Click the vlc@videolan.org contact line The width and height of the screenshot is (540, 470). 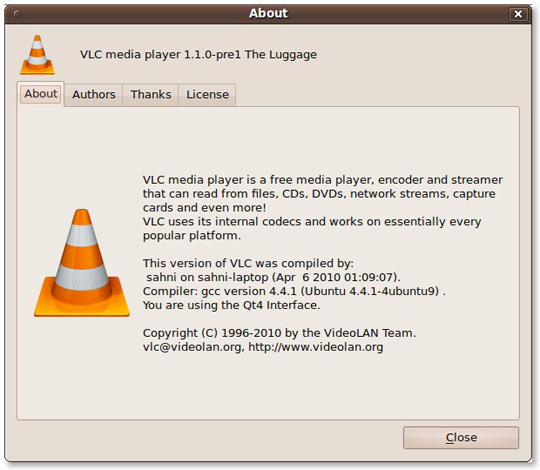click(263, 347)
